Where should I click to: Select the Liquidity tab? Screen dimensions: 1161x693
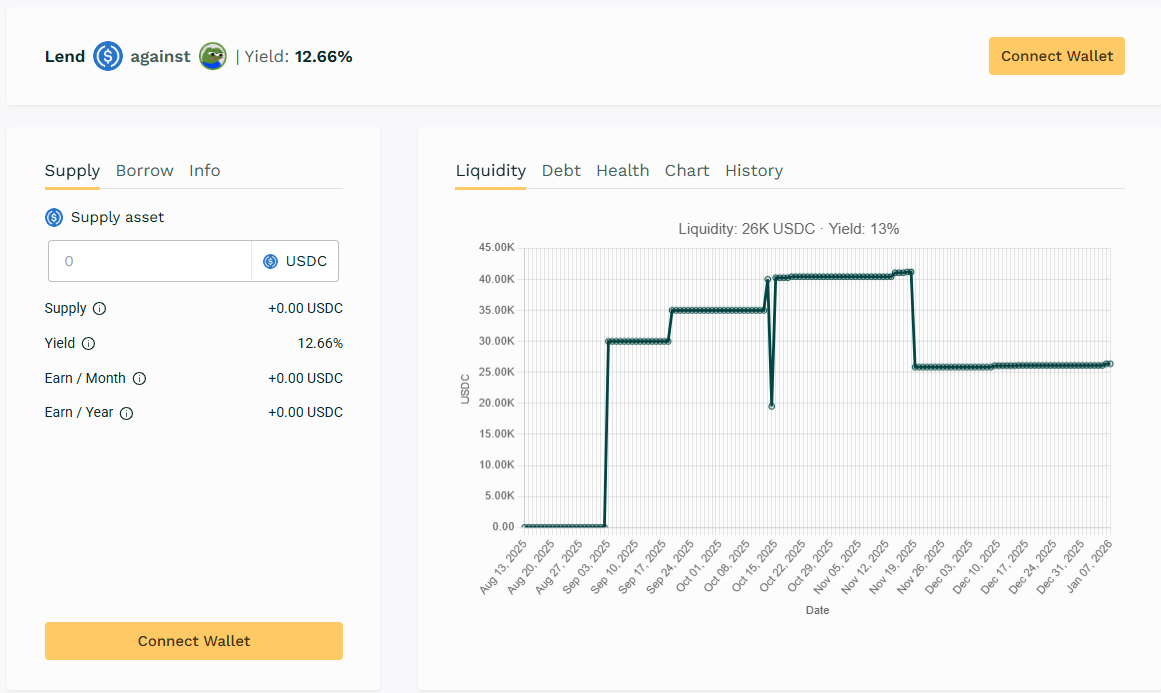pos(490,171)
